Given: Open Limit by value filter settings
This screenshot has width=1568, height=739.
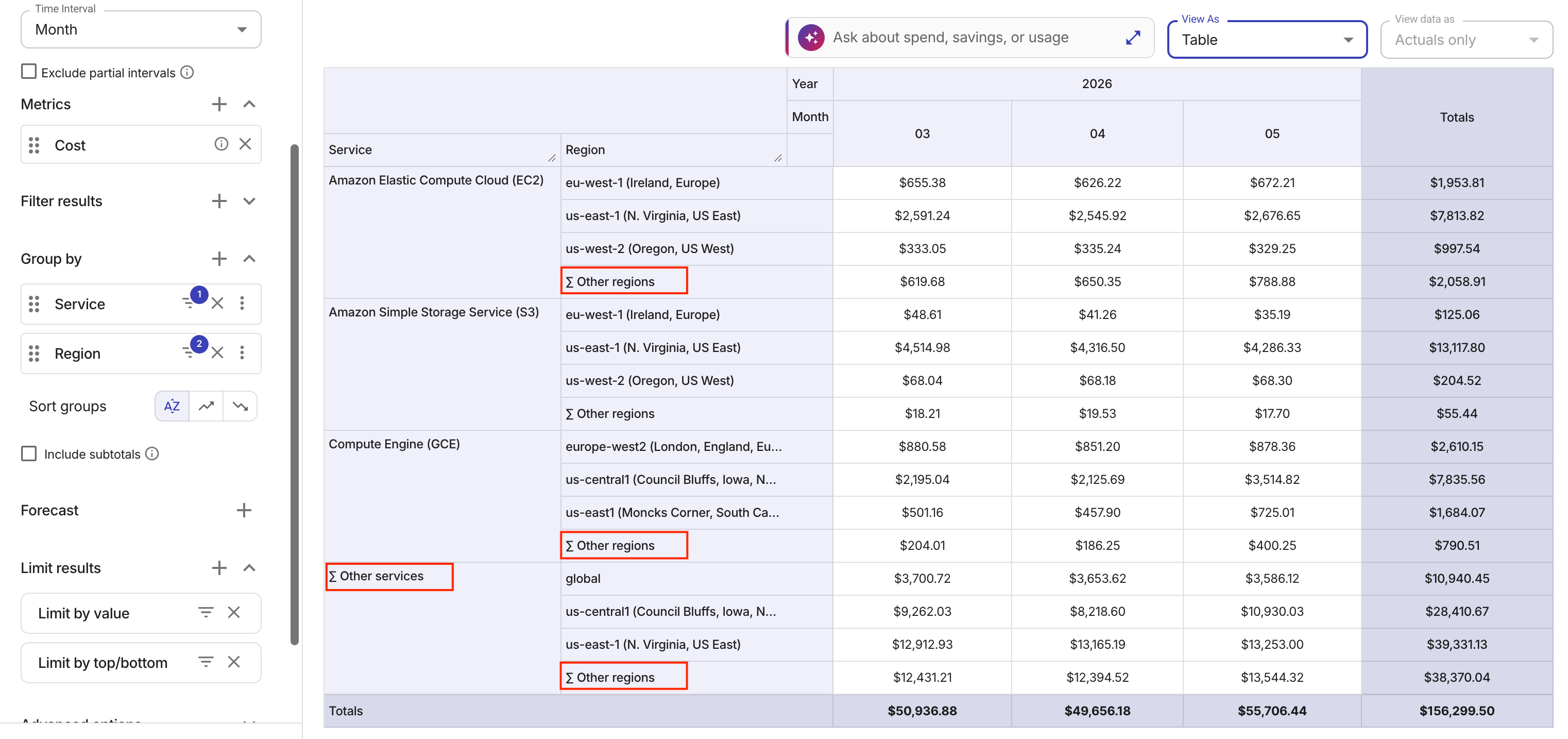Looking at the screenshot, I should (206, 612).
